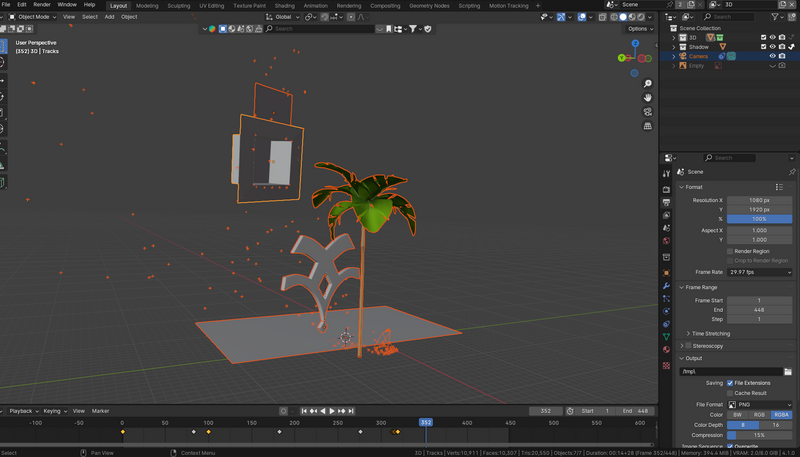Click the pan hand icon in viewport
Screen dimensions: 800x457
point(649,97)
